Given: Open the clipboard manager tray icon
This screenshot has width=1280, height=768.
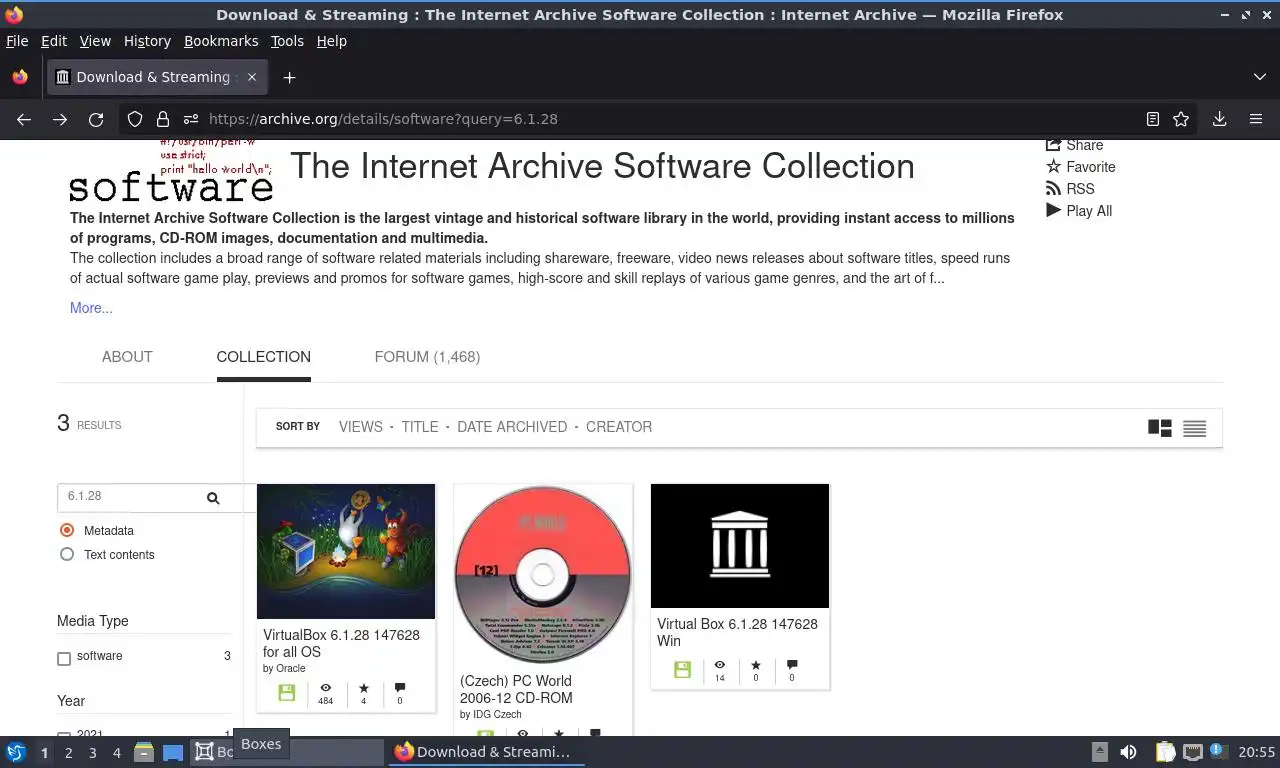Looking at the screenshot, I should click(1165, 752).
